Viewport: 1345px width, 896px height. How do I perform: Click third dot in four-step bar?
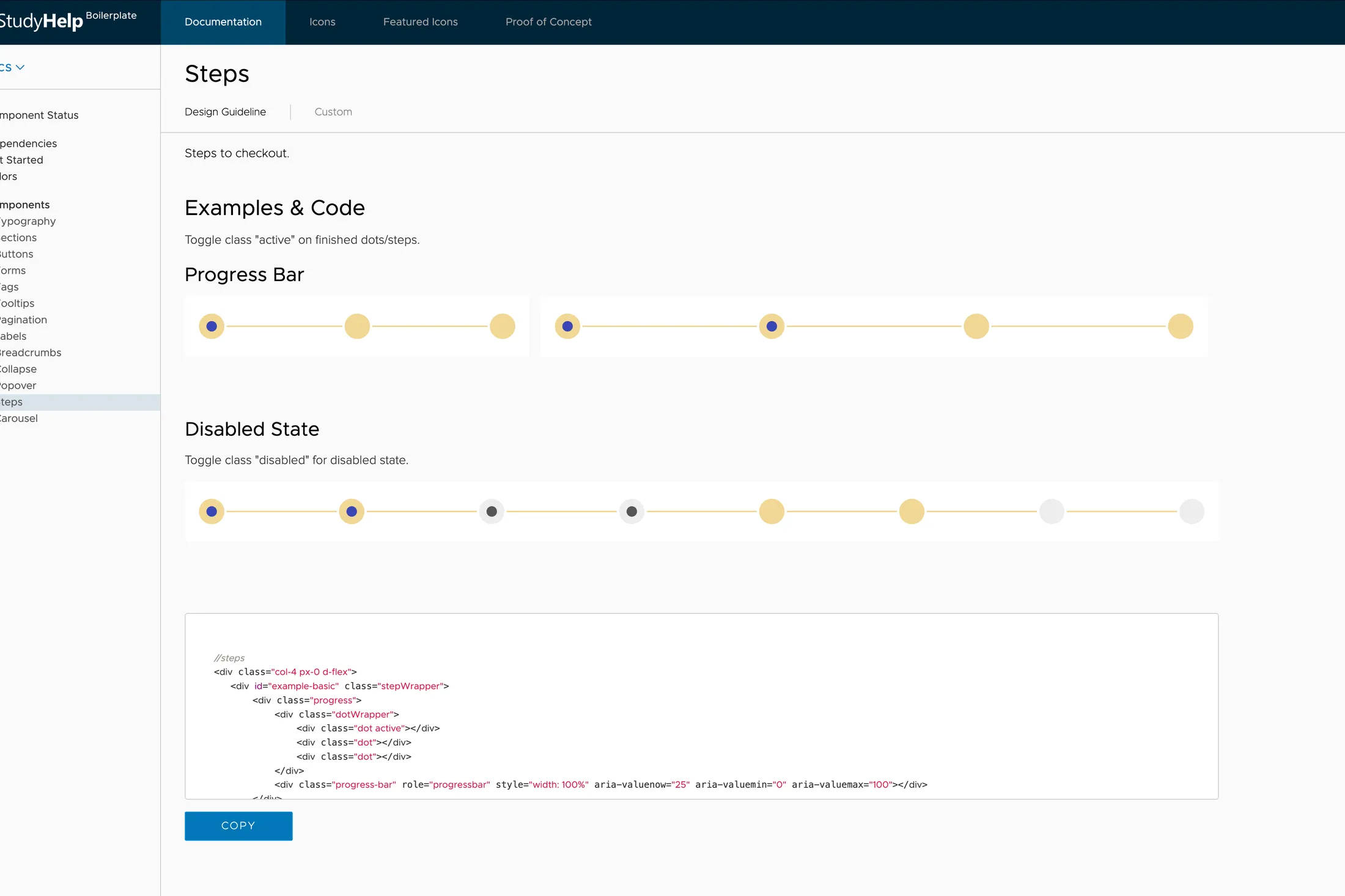tap(976, 326)
